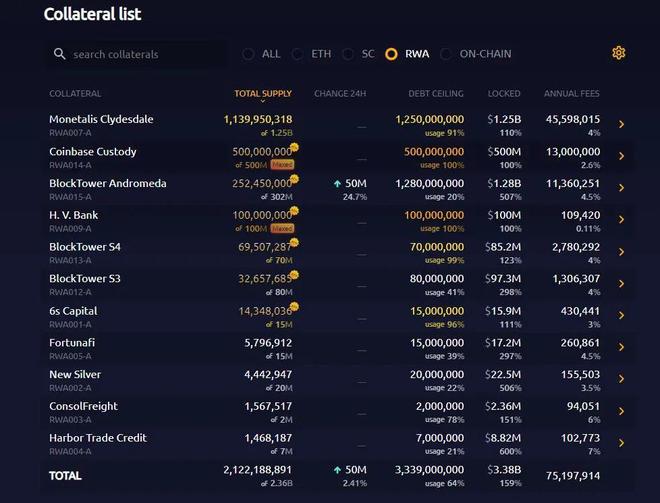Open the New Silver collateral entry
Image resolution: width=660 pixels, height=503 pixels.
75,374
